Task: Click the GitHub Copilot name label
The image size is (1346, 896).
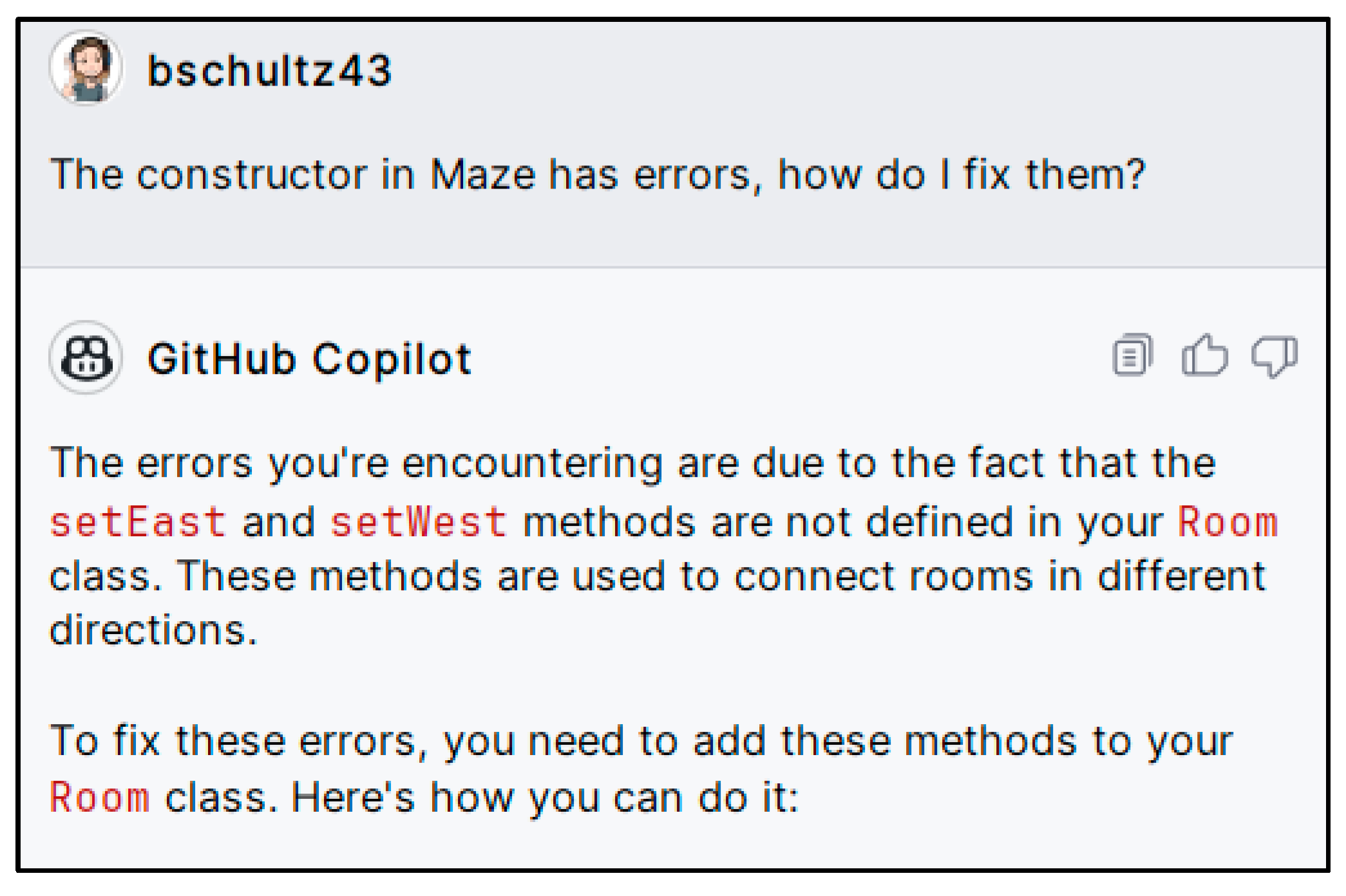Action: click(x=309, y=359)
